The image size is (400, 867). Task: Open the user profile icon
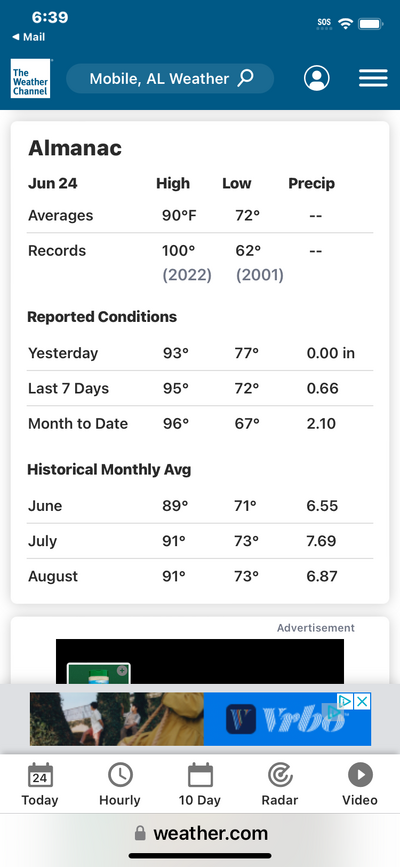(316, 79)
